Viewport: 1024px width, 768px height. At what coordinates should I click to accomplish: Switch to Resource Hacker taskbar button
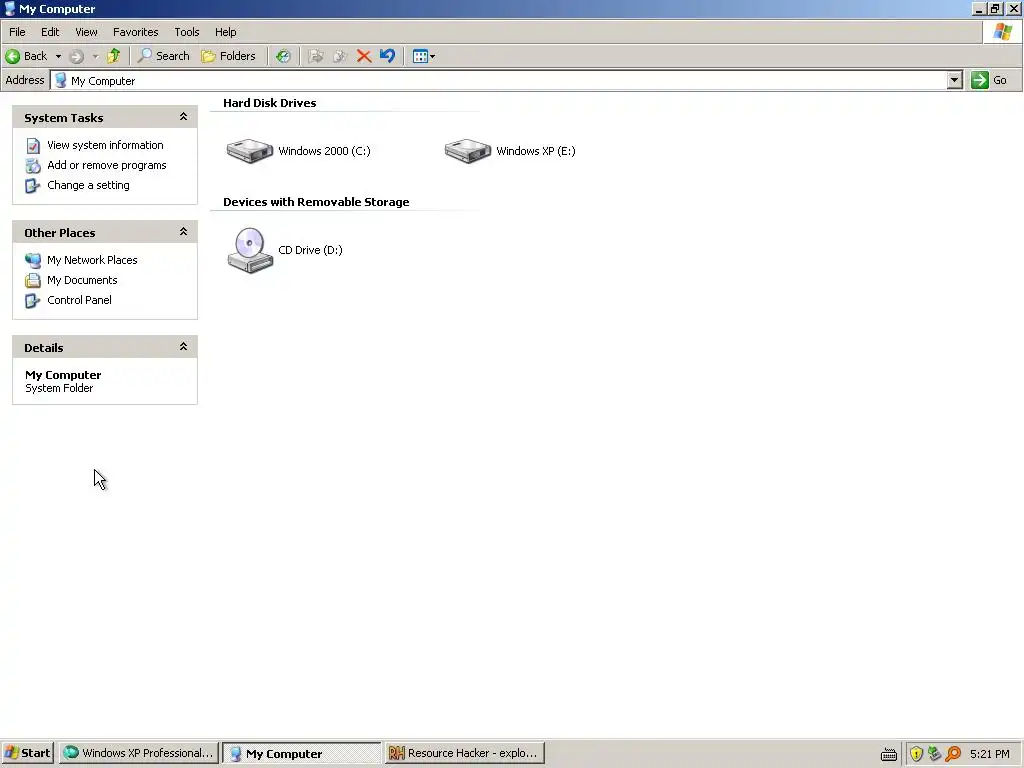point(464,753)
